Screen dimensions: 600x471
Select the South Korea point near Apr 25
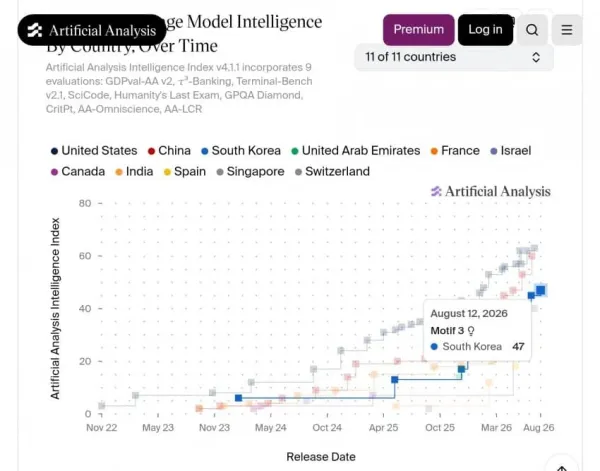pos(395,380)
